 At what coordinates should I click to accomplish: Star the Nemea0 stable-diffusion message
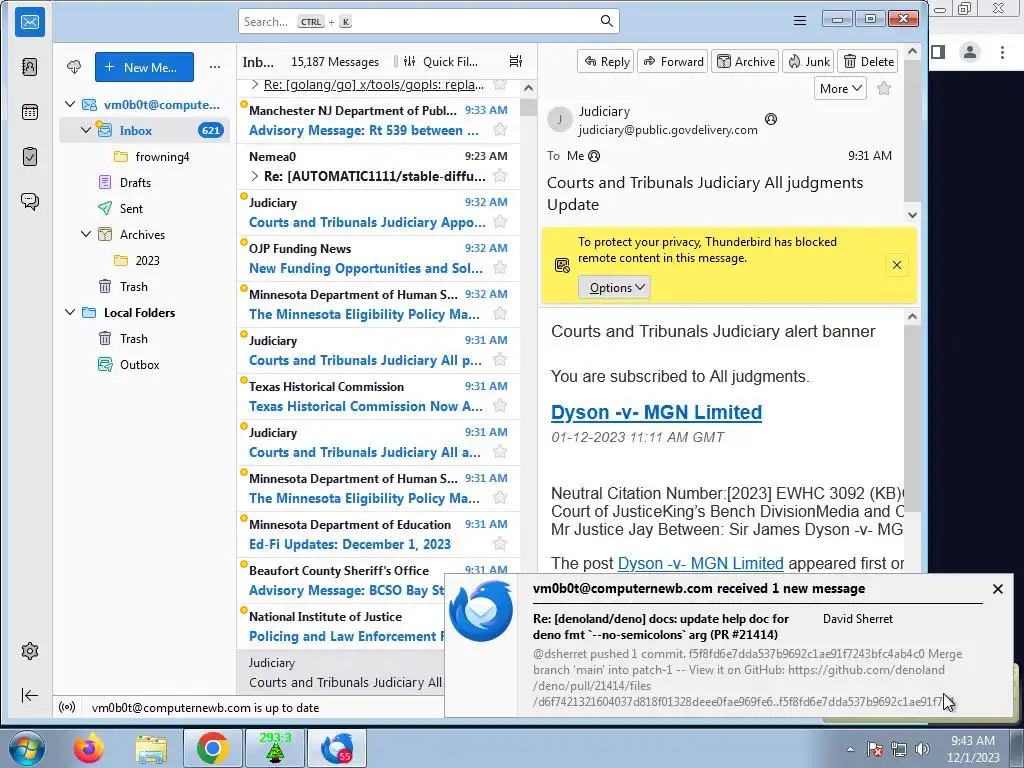coord(500,176)
